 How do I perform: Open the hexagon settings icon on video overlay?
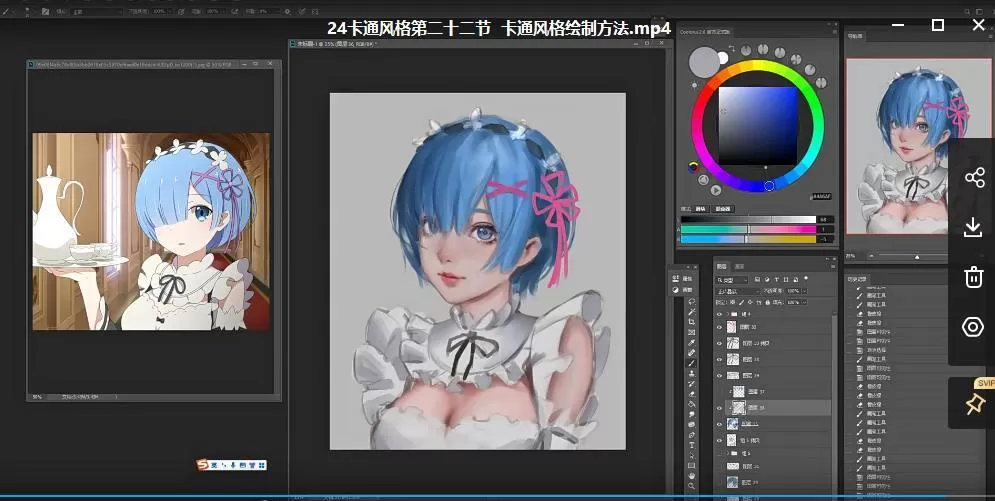[x=973, y=327]
